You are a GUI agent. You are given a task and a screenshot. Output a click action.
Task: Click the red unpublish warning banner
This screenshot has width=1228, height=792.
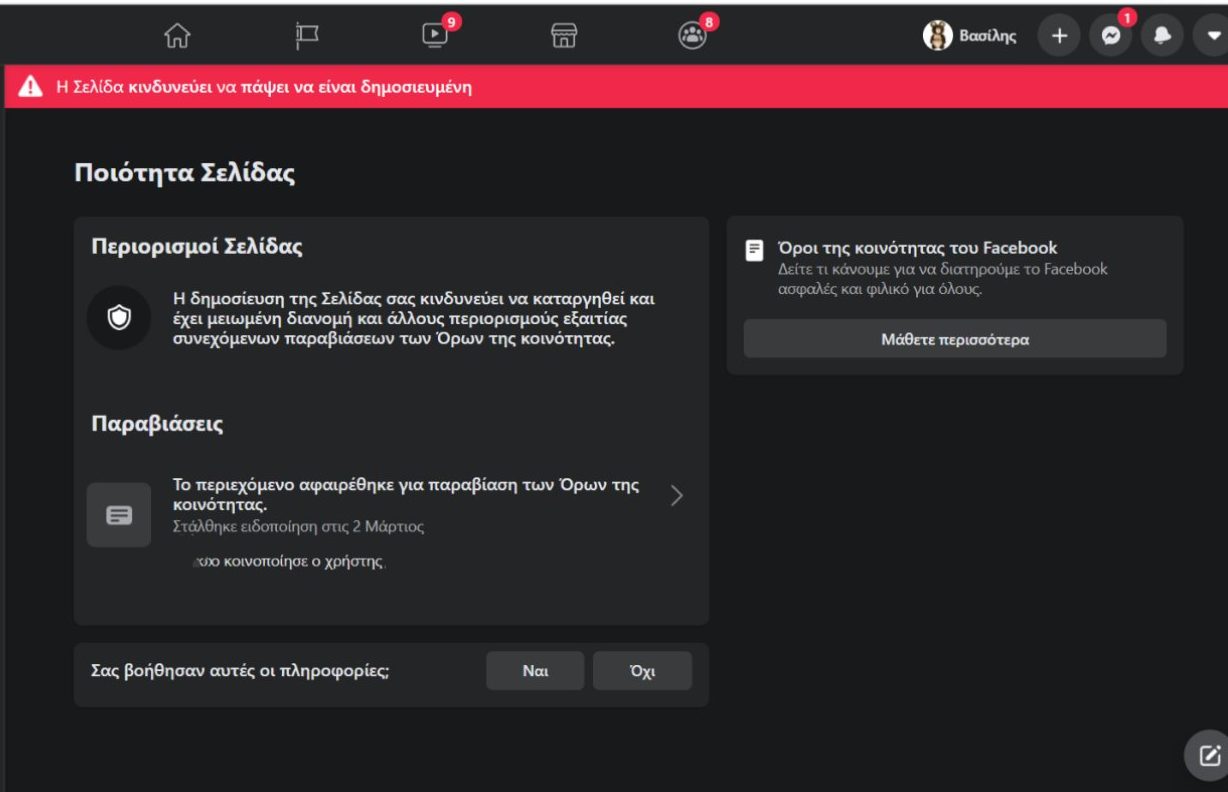(614, 87)
